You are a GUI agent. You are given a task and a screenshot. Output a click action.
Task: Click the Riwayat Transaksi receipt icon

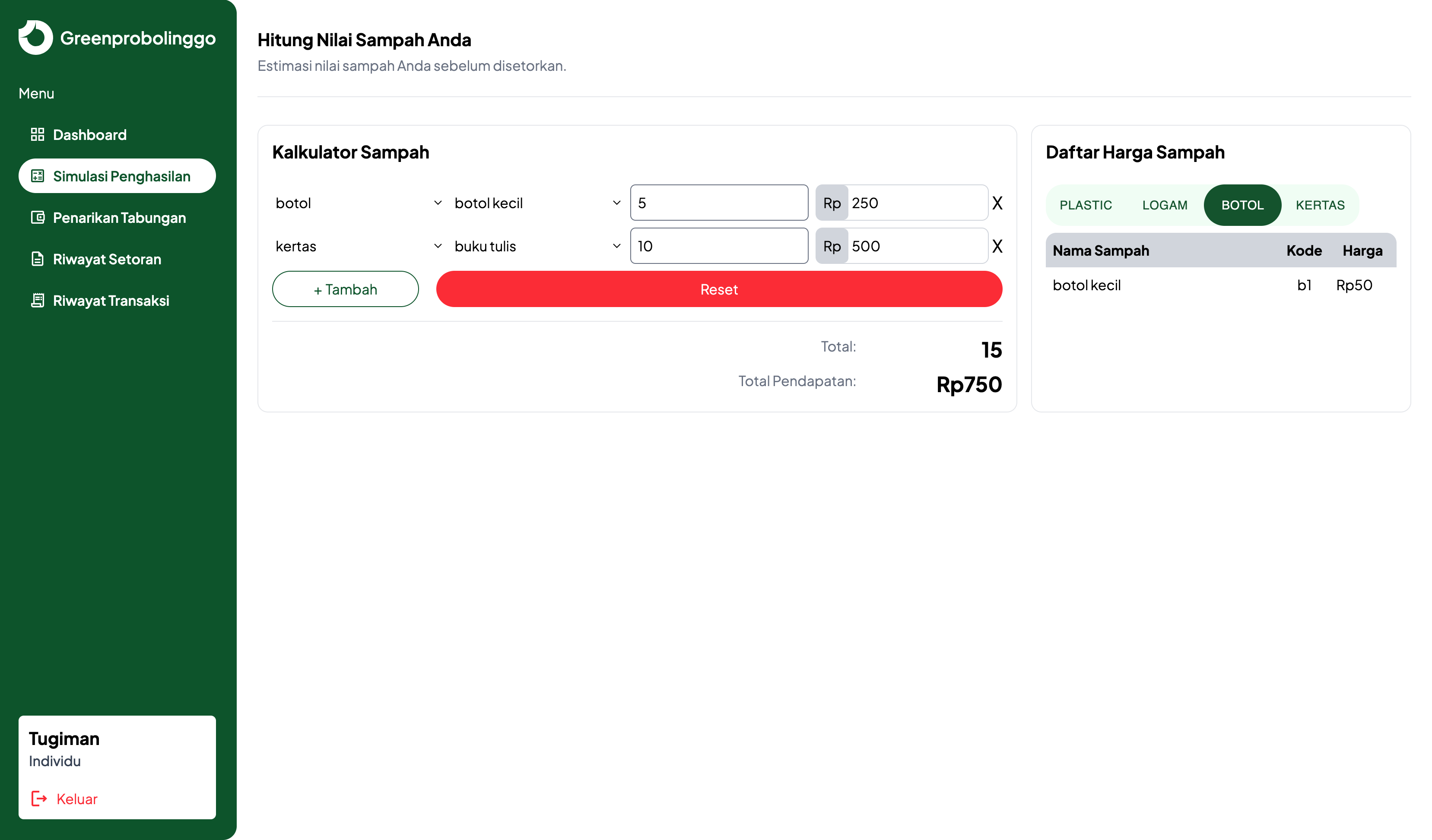pos(38,301)
